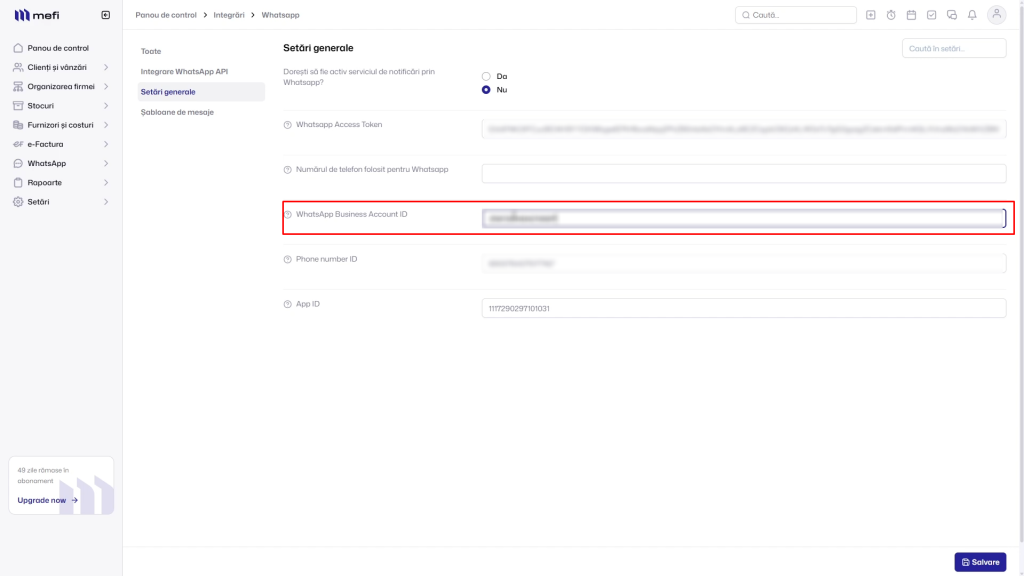1024x576 pixels.
Task: Expand Stocuri submenu chevron
Action: click(106, 106)
